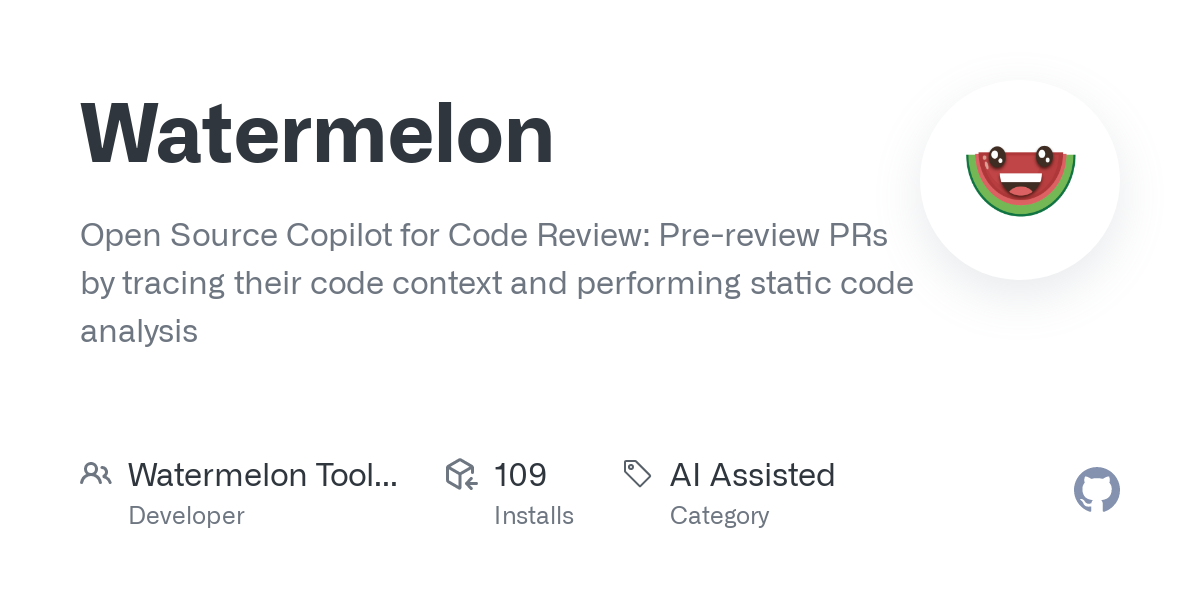The width and height of the screenshot is (1200, 600).
Task: Click the Installs label
Action: tap(533, 516)
